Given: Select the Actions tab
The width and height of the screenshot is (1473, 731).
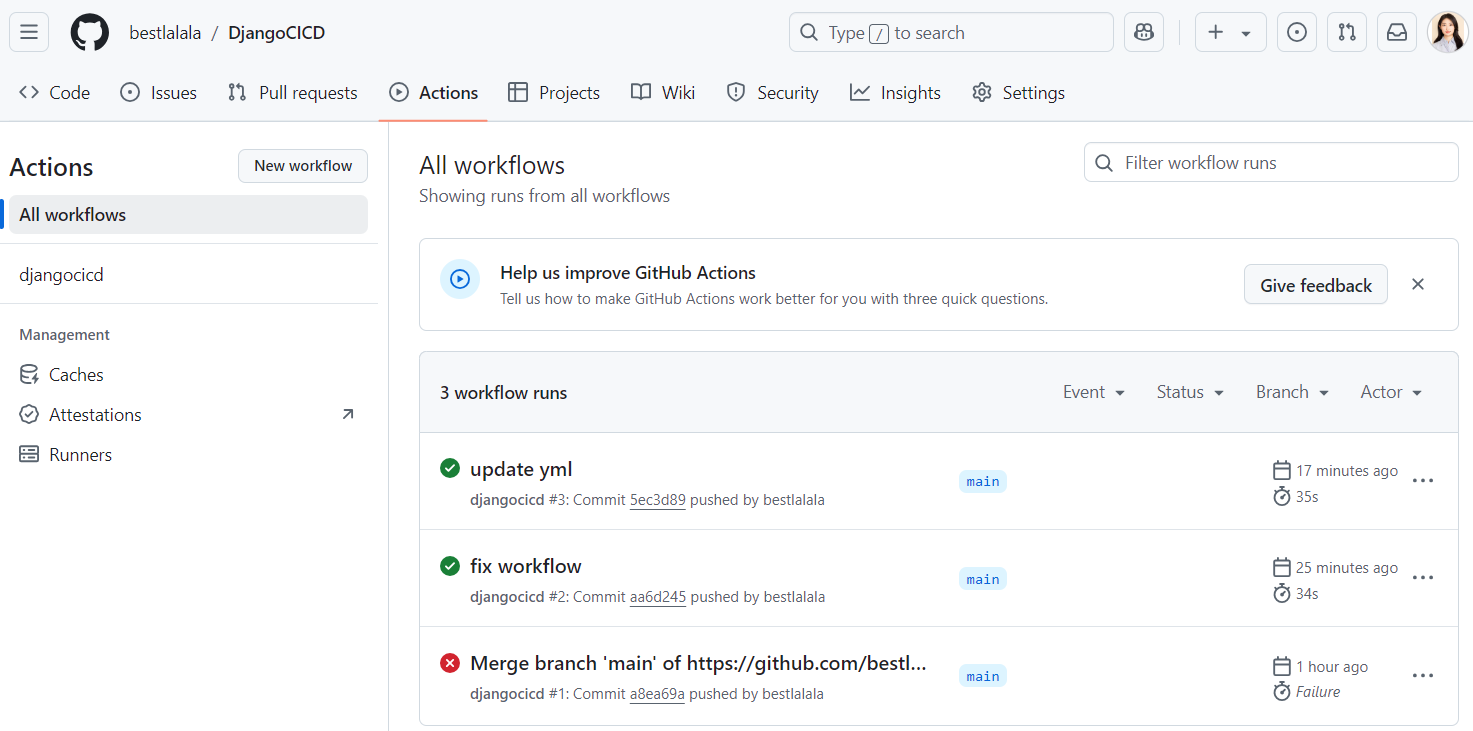Looking at the screenshot, I should [x=434, y=93].
